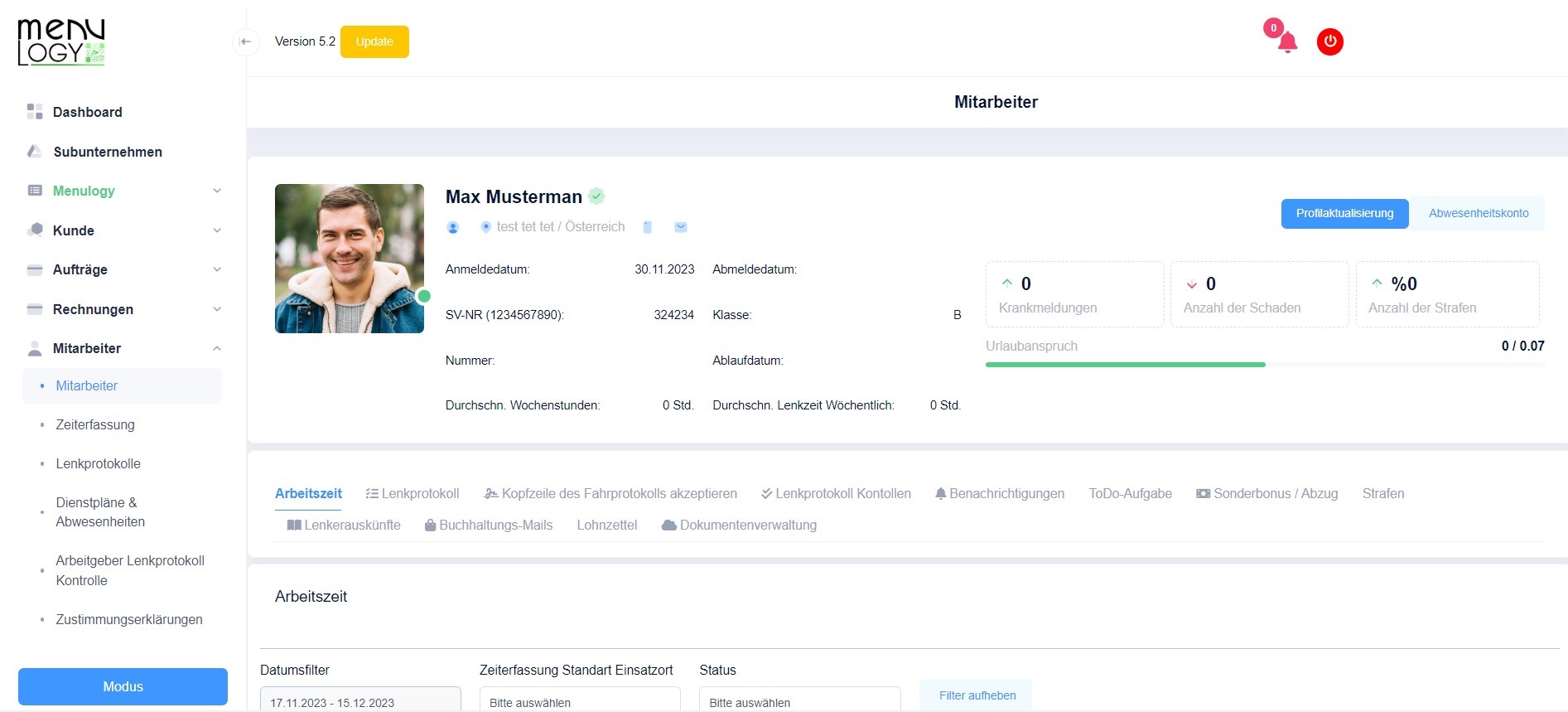Click the Menulogy list icon in sidebar
The width and height of the screenshot is (1568, 712).
(35, 191)
